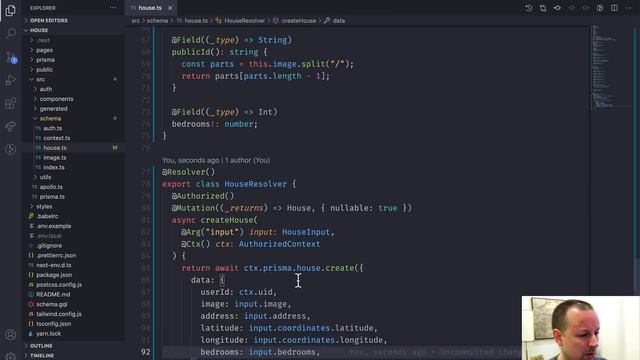
Task: Expand the auth folder
Action: [x=73, y=89]
